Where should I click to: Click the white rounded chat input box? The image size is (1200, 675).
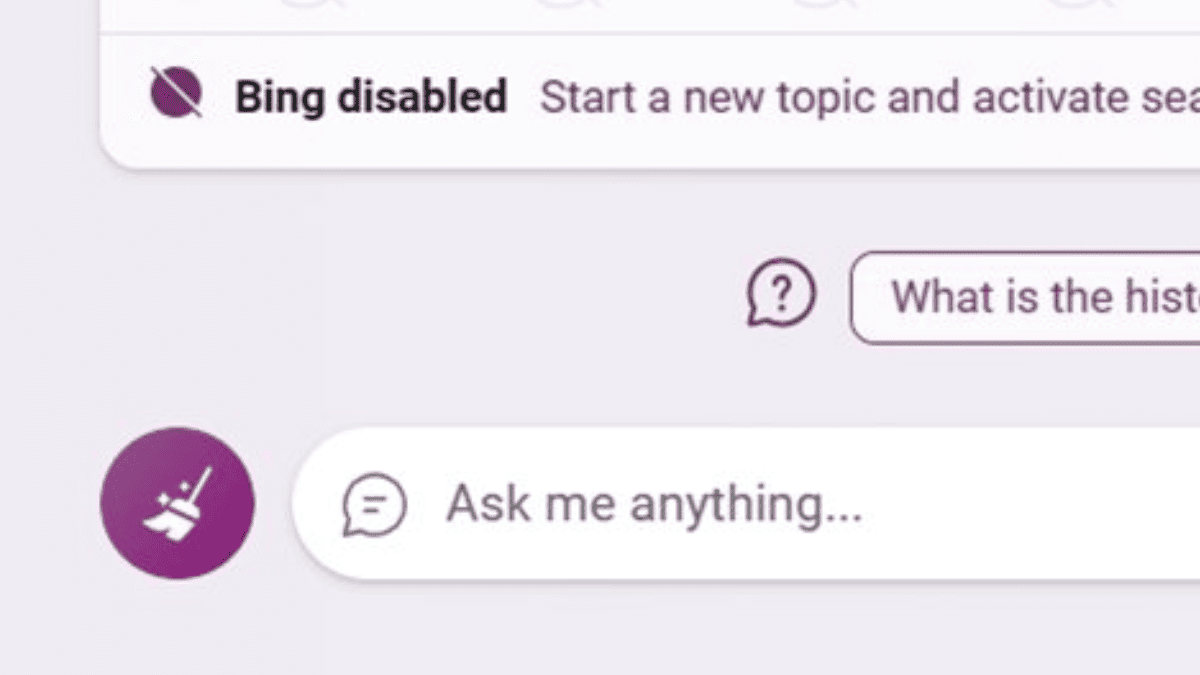[746, 503]
